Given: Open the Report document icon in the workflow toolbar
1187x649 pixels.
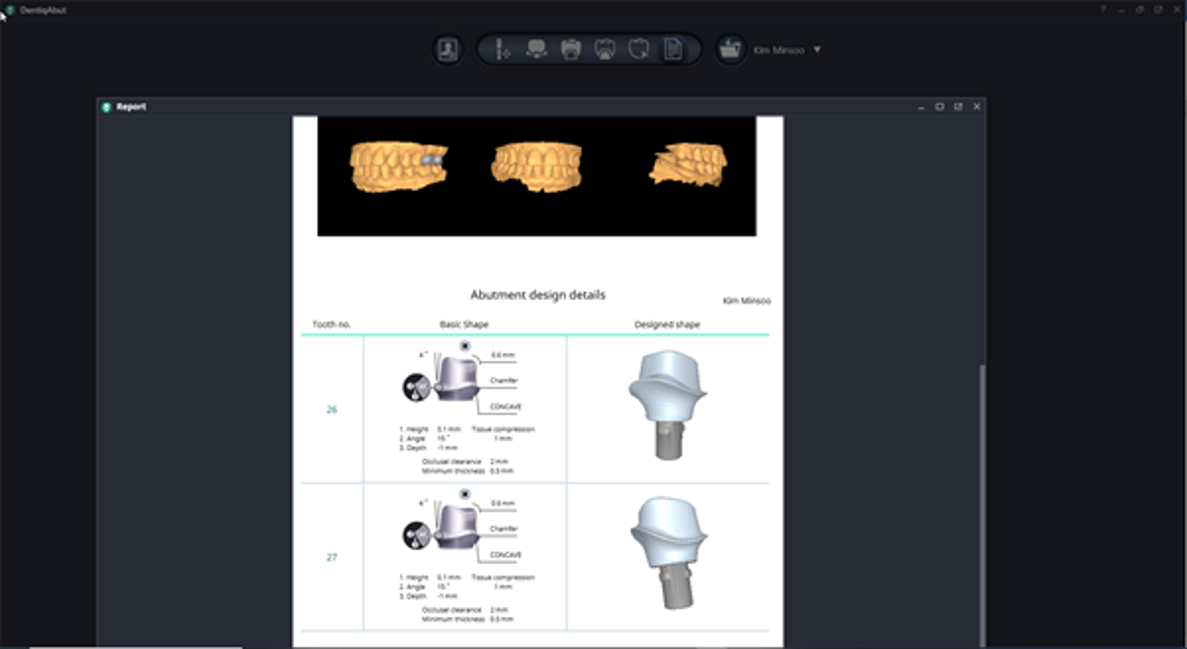Looking at the screenshot, I should [x=673, y=50].
